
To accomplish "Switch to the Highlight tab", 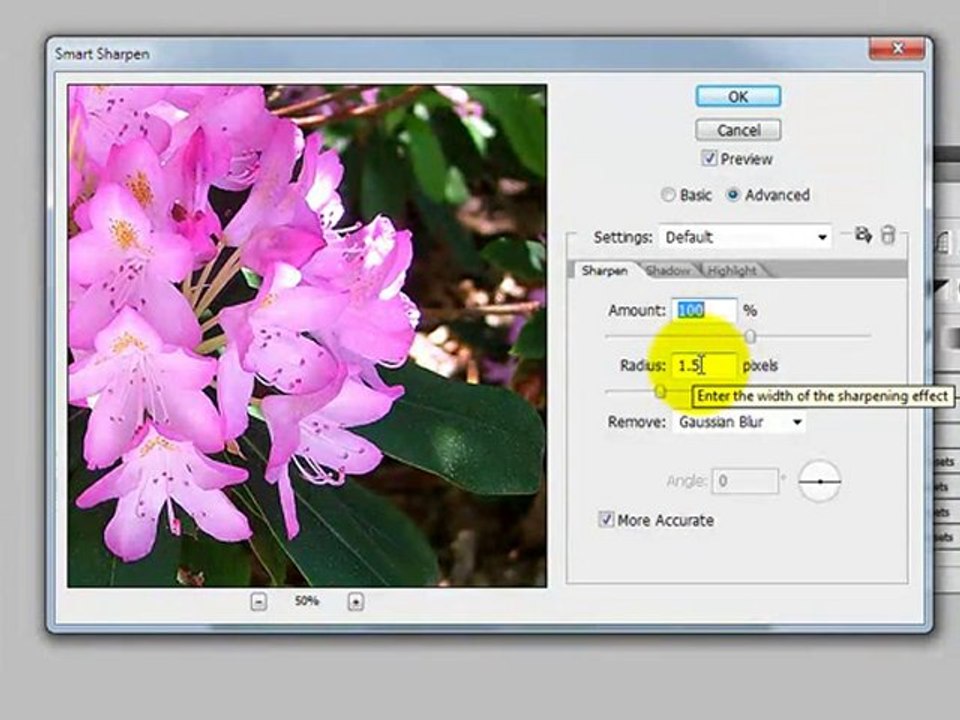I will point(732,271).
